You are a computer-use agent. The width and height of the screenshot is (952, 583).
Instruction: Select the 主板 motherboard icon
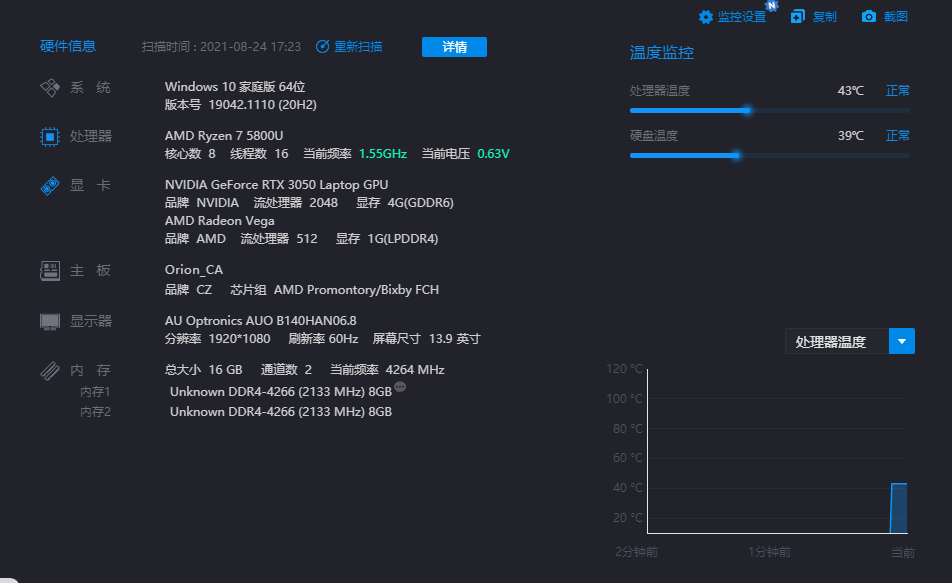50,271
